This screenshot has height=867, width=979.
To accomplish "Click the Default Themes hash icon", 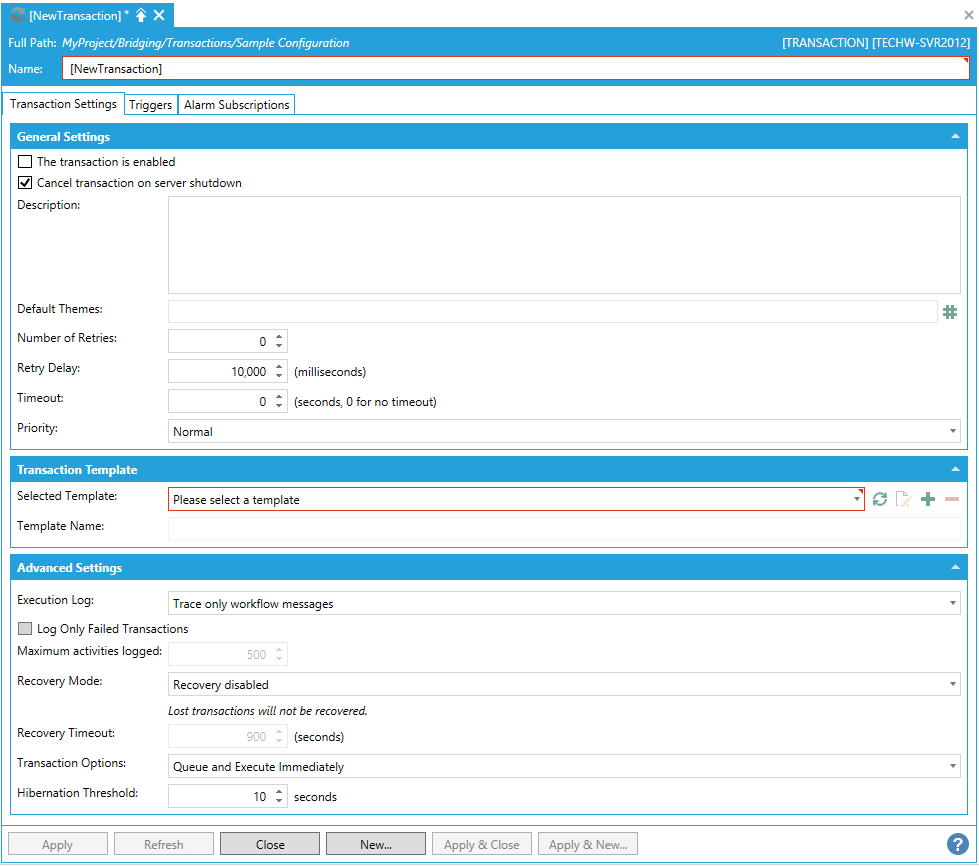I will click(950, 312).
